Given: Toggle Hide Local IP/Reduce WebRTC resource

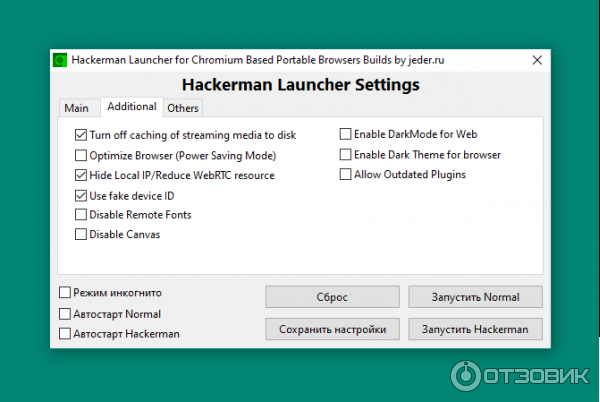Looking at the screenshot, I should (x=81, y=175).
